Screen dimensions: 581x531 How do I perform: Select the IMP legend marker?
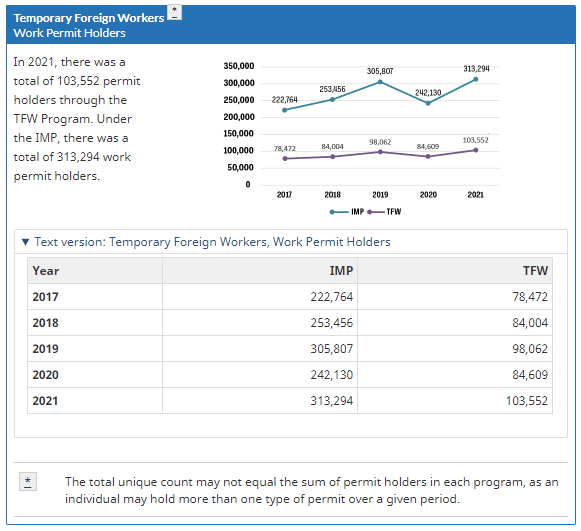[x=339, y=212]
